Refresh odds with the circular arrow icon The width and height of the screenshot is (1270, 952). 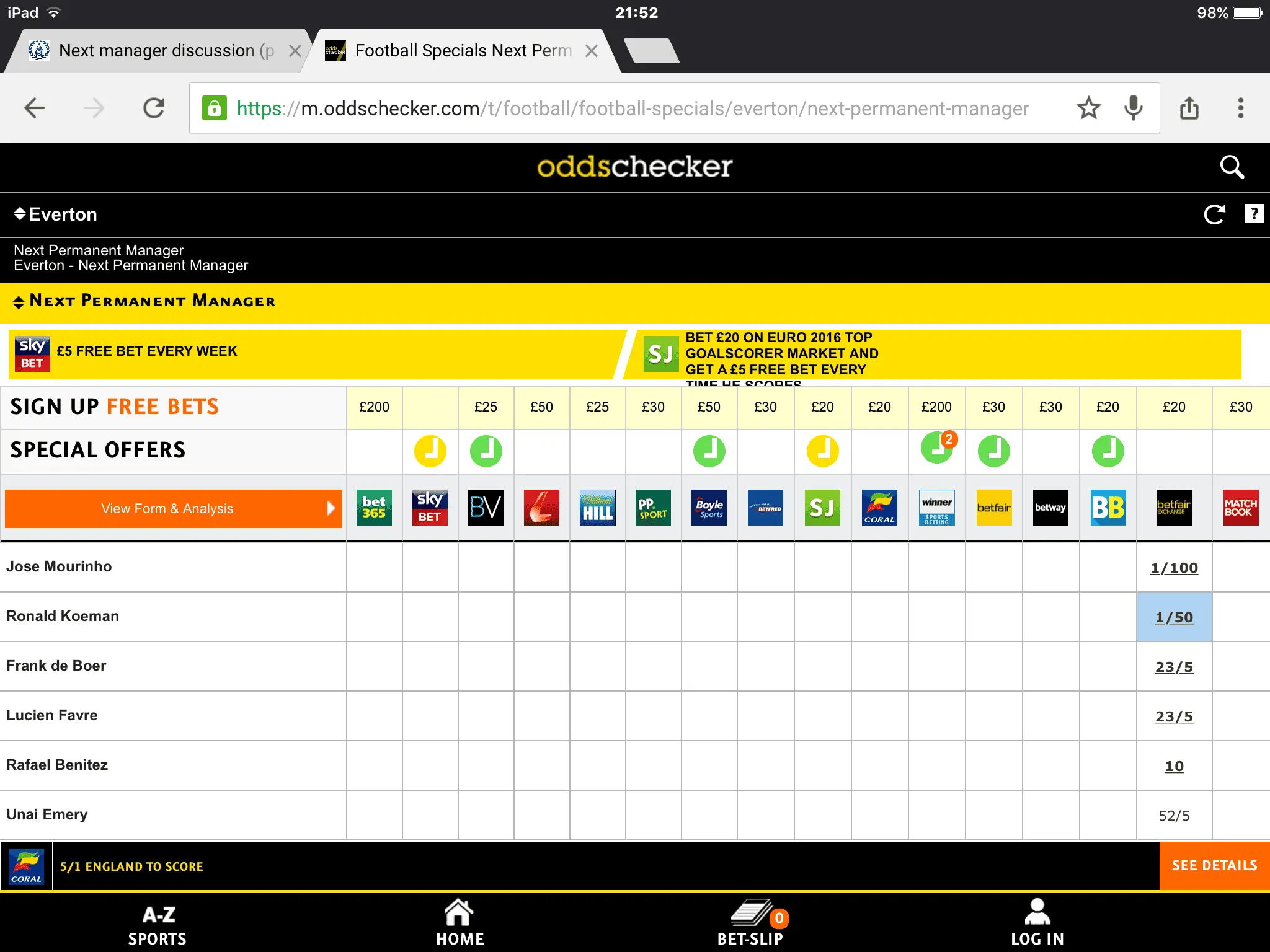tap(1214, 214)
